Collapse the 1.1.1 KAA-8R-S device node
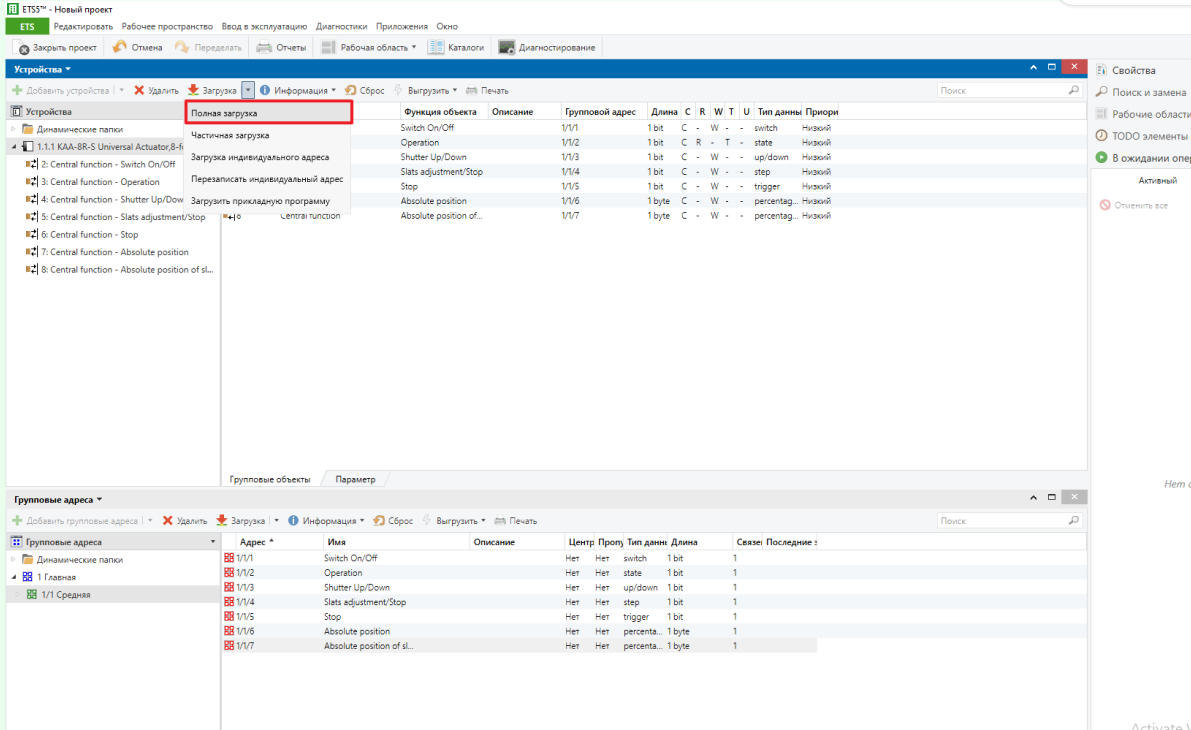This screenshot has width=1191, height=730. point(14,147)
